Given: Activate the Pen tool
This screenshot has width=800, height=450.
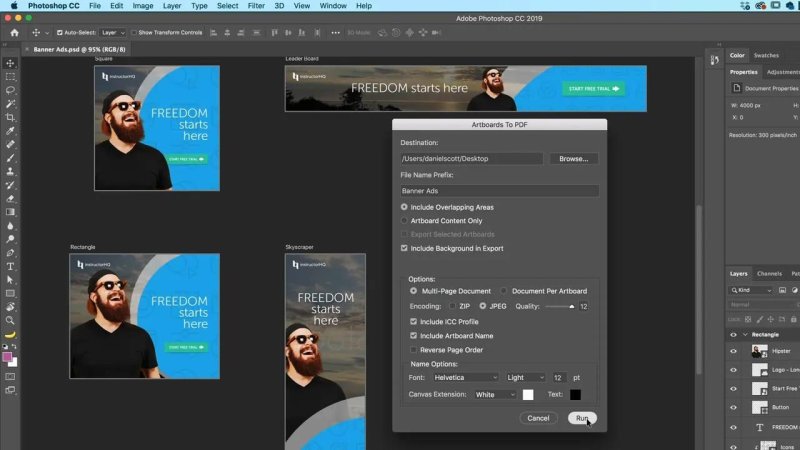Looking at the screenshot, I should (x=10, y=253).
